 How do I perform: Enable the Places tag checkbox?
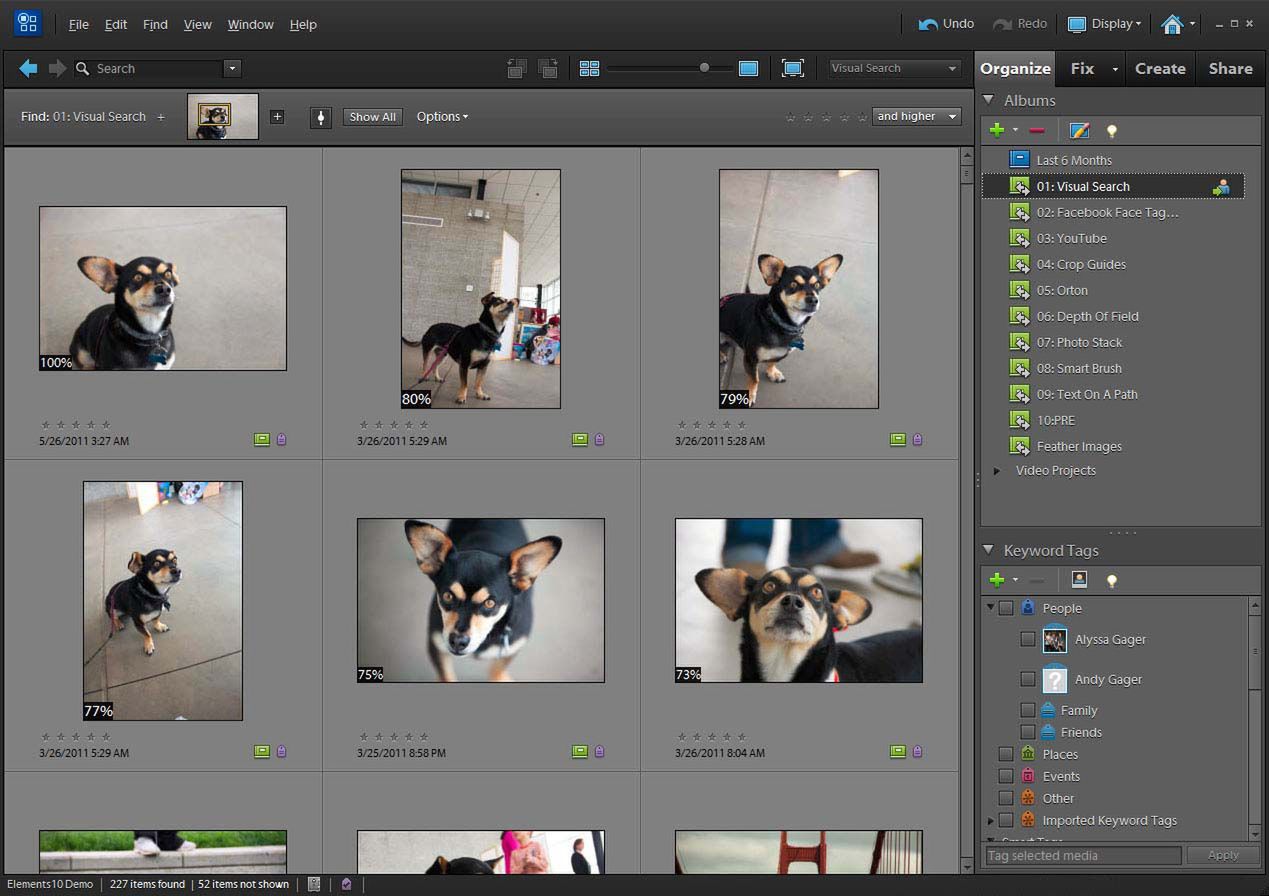[1007, 754]
